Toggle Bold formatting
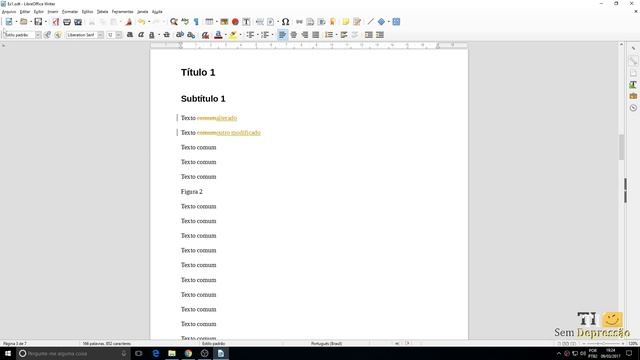The image size is (640, 360). click(x=130, y=35)
